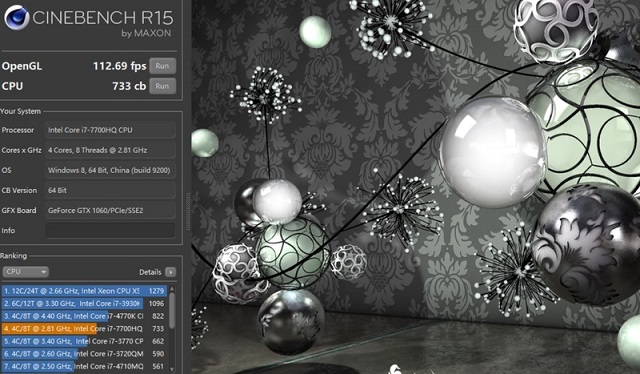Run the OpenGL benchmark test

pyautogui.click(x=162, y=66)
